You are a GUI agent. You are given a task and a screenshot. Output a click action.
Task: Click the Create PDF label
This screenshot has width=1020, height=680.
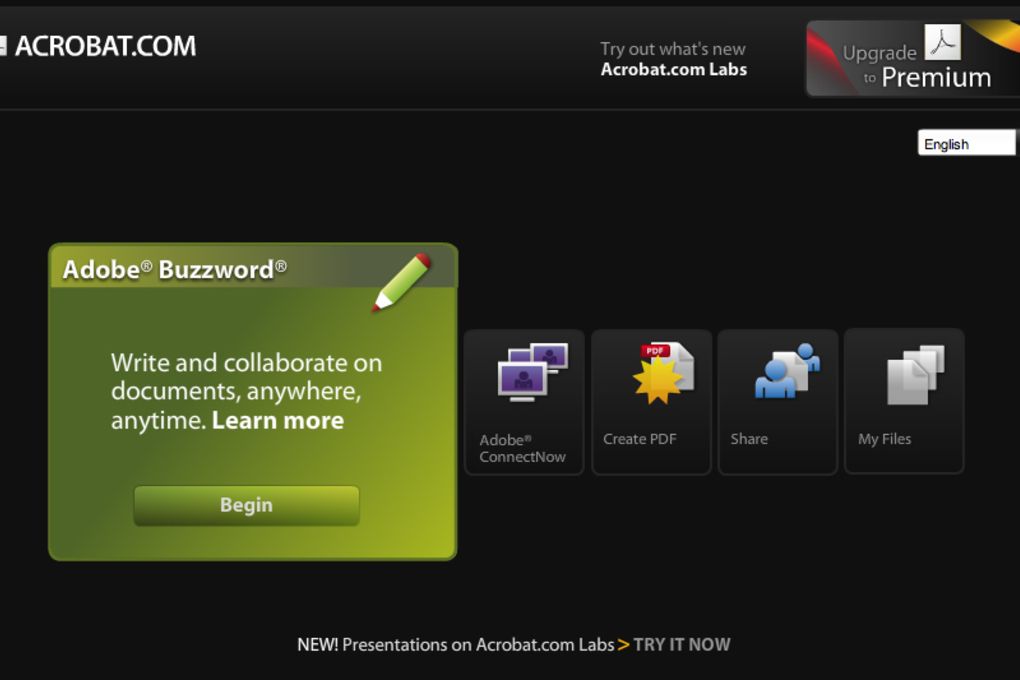pos(639,439)
